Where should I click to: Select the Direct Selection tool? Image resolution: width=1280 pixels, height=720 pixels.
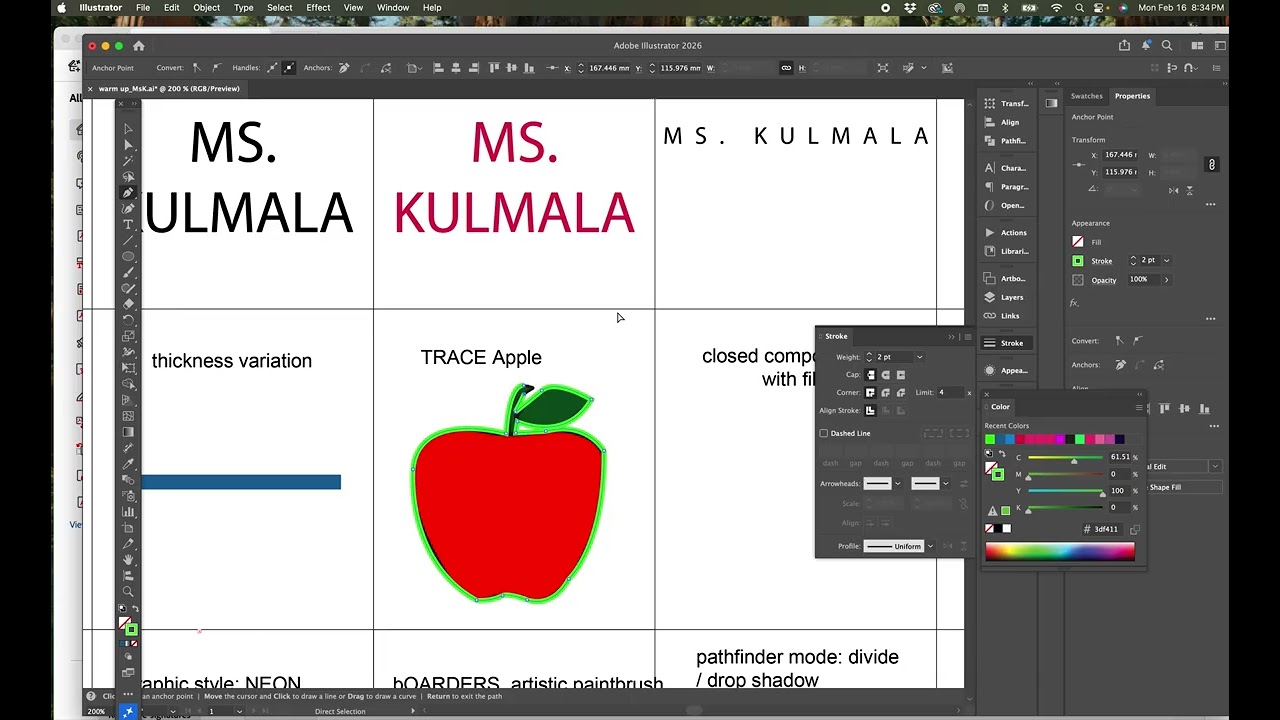coord(128,145)
